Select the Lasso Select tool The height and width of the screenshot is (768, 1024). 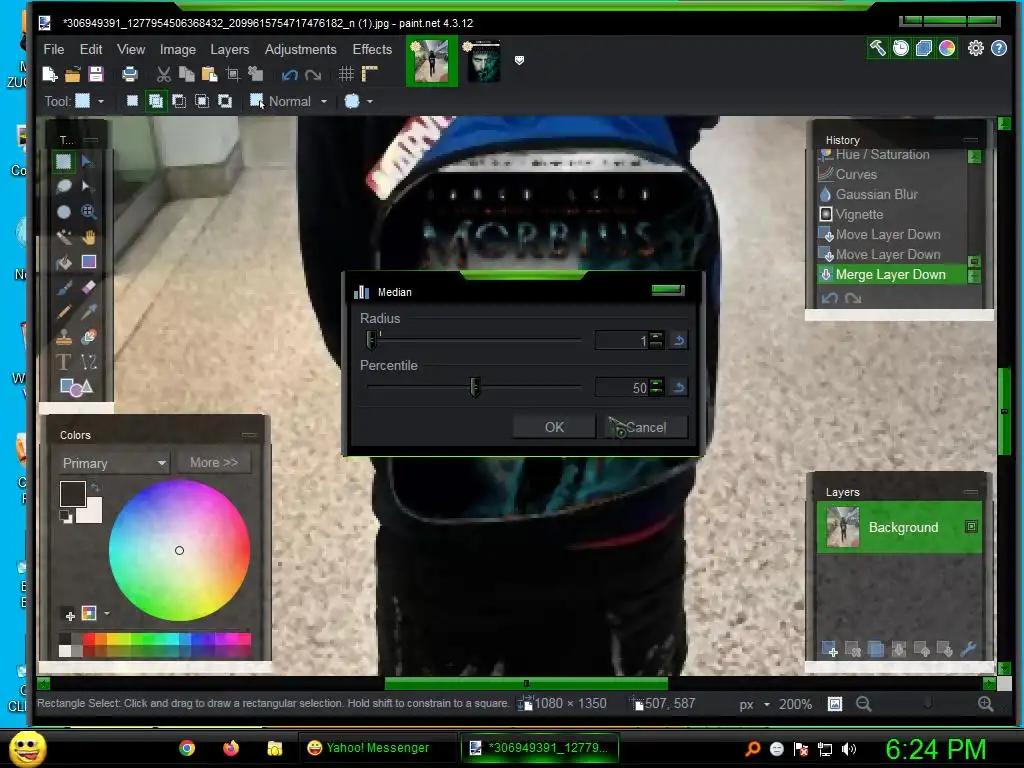(x=63, y=186)
